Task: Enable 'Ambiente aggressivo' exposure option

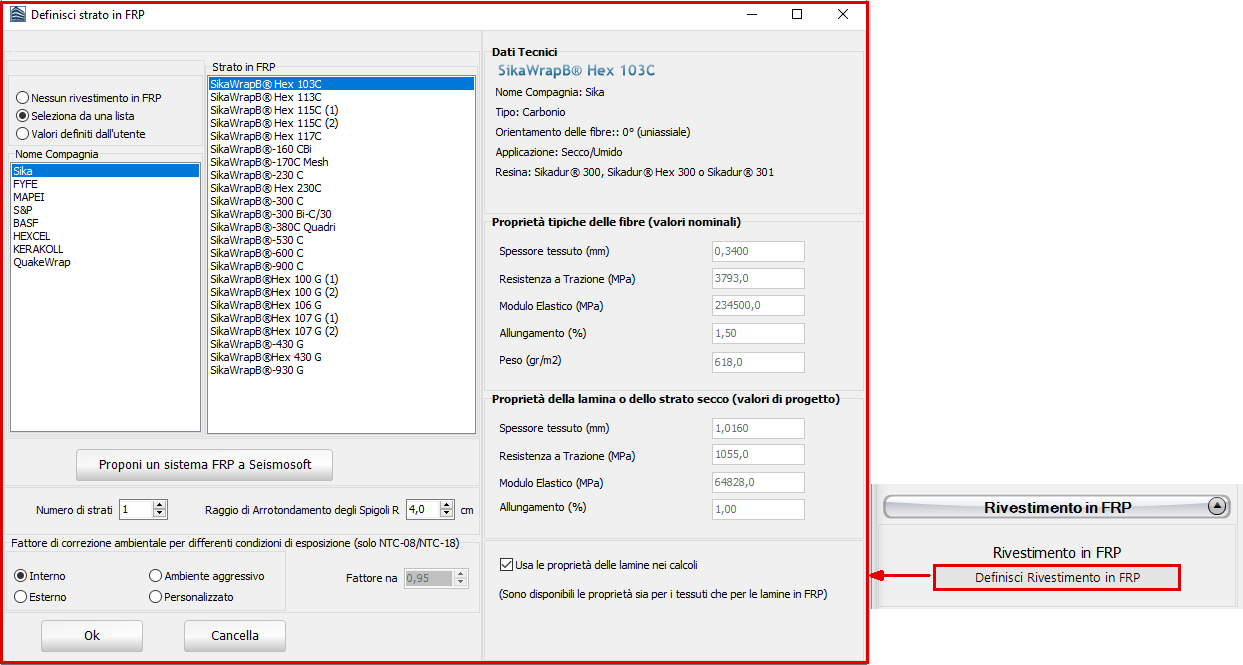Action: click(x=155, y=576)
